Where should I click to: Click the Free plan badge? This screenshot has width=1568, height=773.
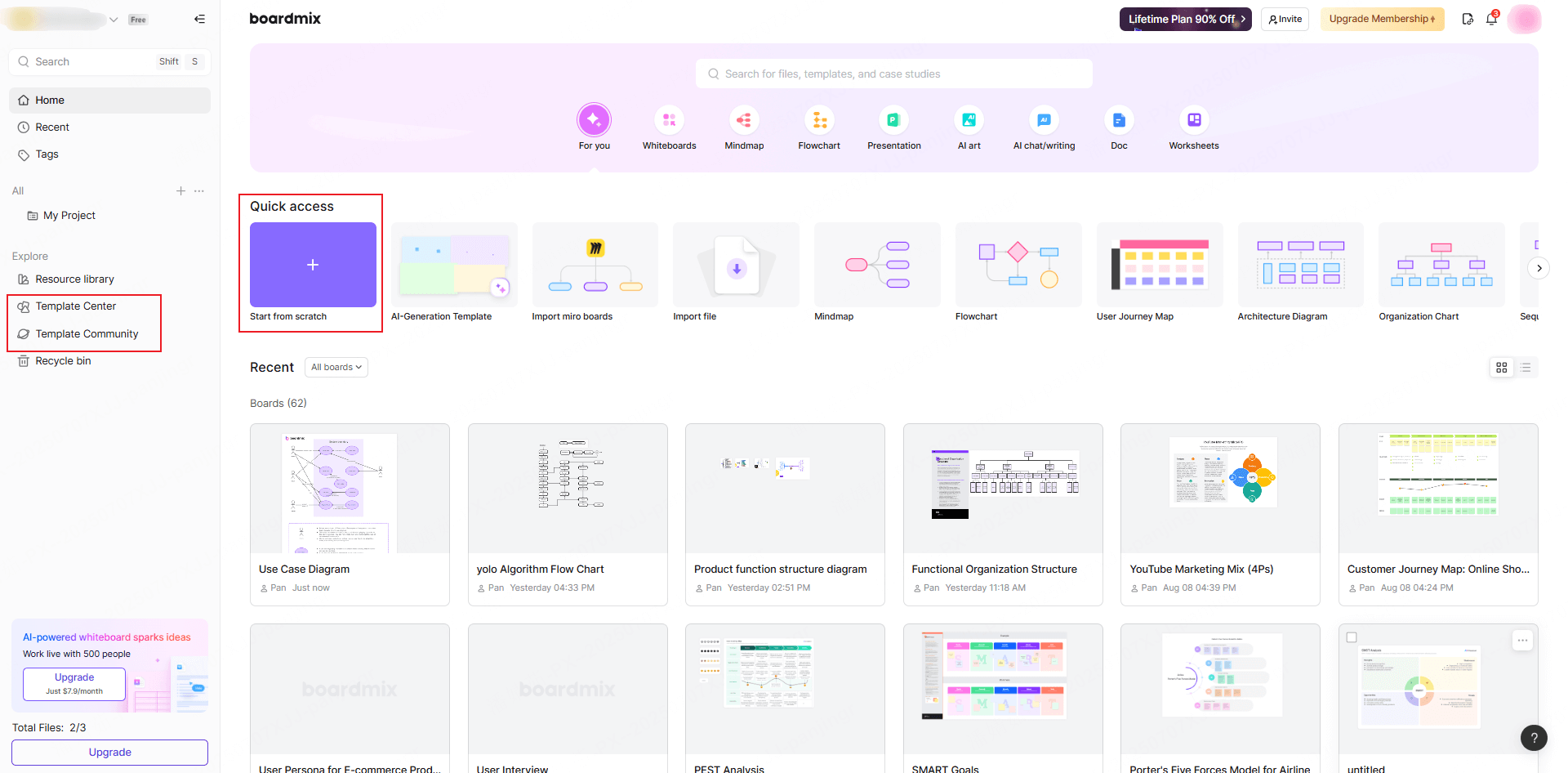pos(138,20)
